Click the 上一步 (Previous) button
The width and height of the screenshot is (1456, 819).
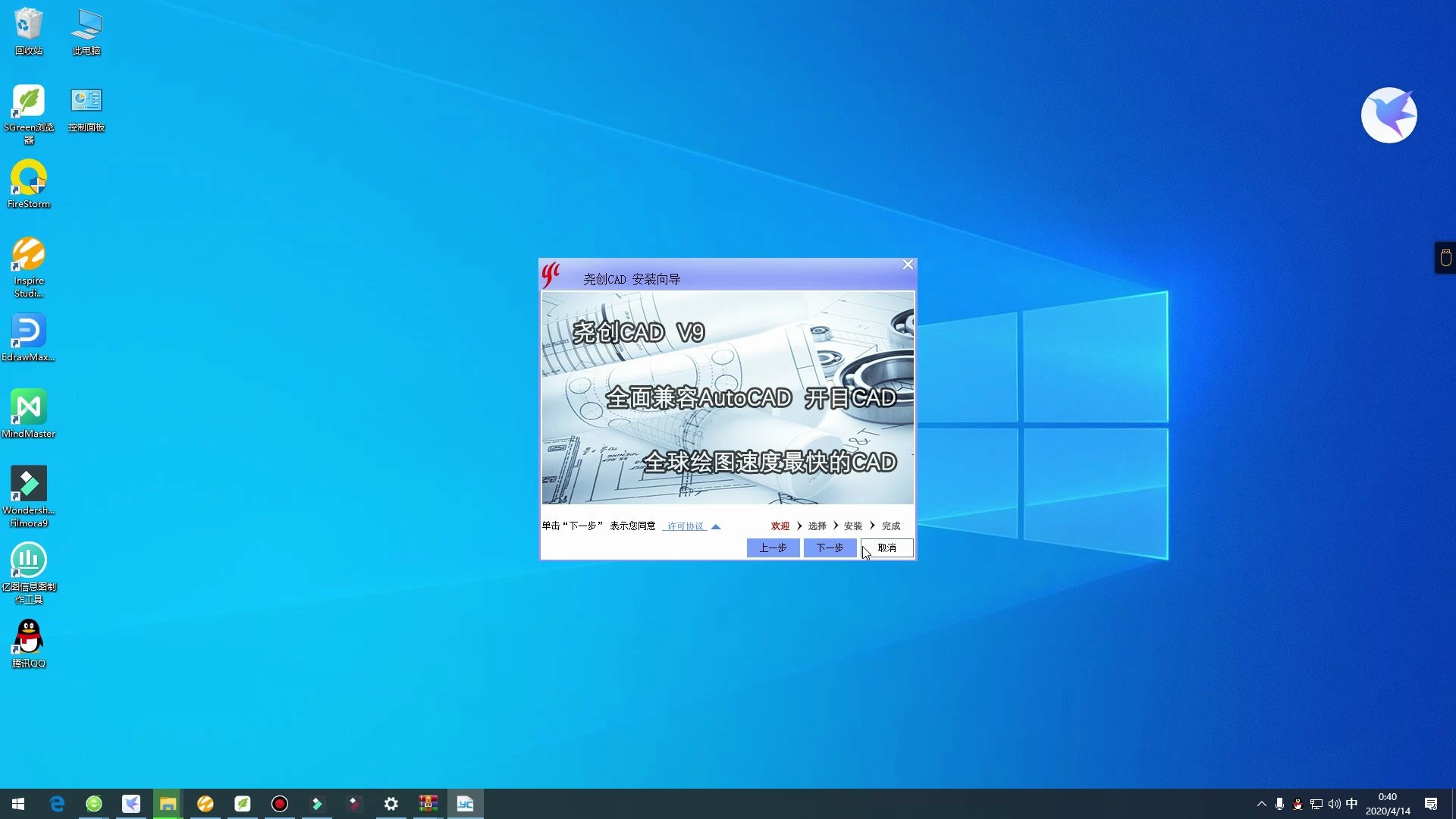click(773, 548)
